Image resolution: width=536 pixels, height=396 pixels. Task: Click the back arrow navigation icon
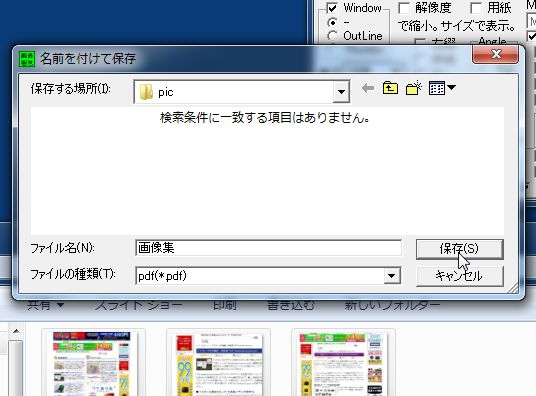click(x=368, y=89)
